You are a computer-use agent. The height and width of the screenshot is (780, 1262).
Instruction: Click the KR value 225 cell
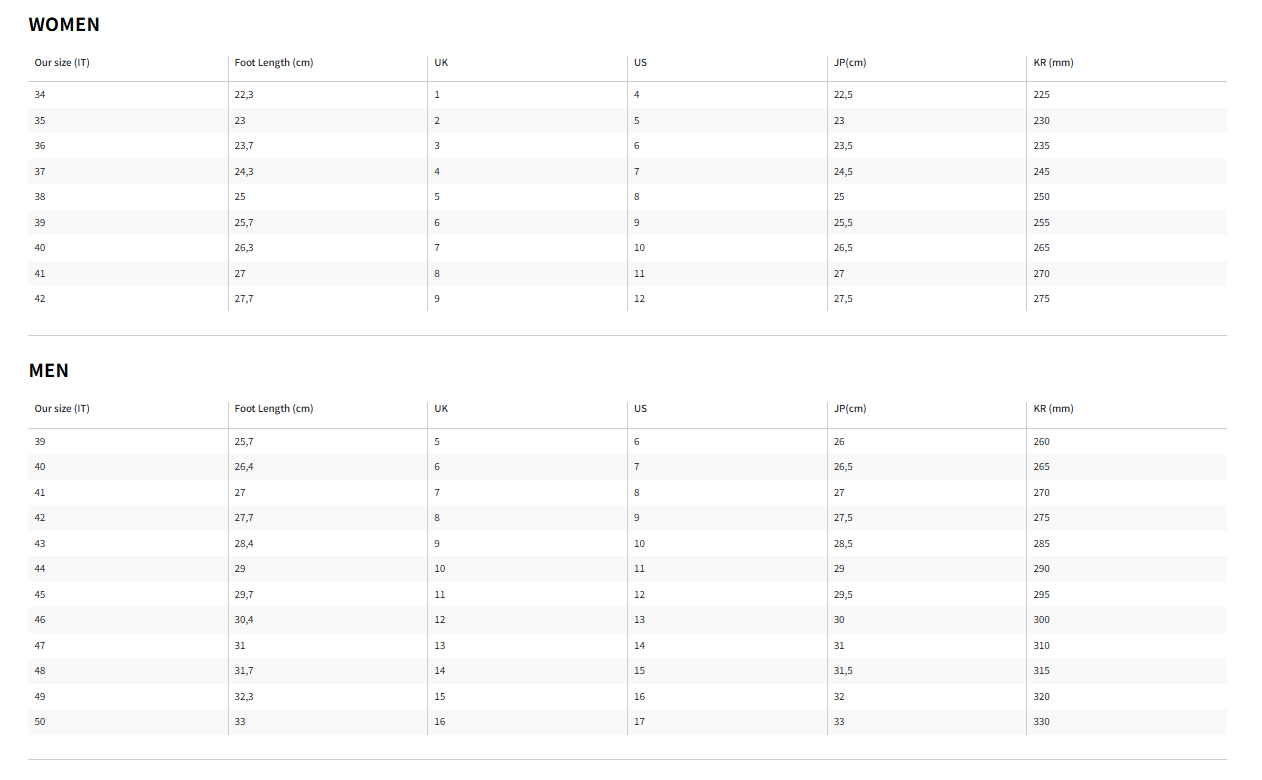tap(1041, 95)
